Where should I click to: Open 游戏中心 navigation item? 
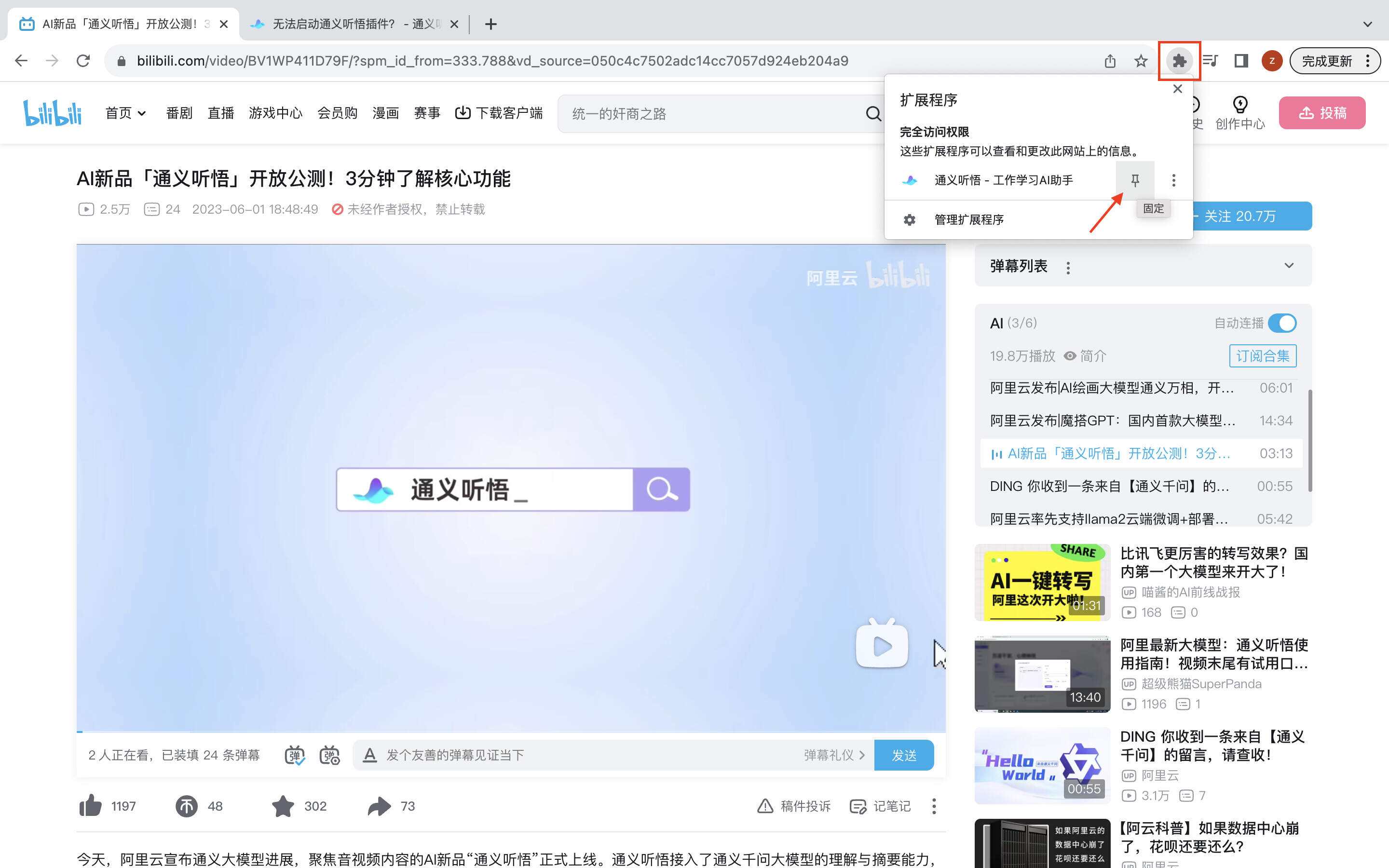(x=275, y=113)
